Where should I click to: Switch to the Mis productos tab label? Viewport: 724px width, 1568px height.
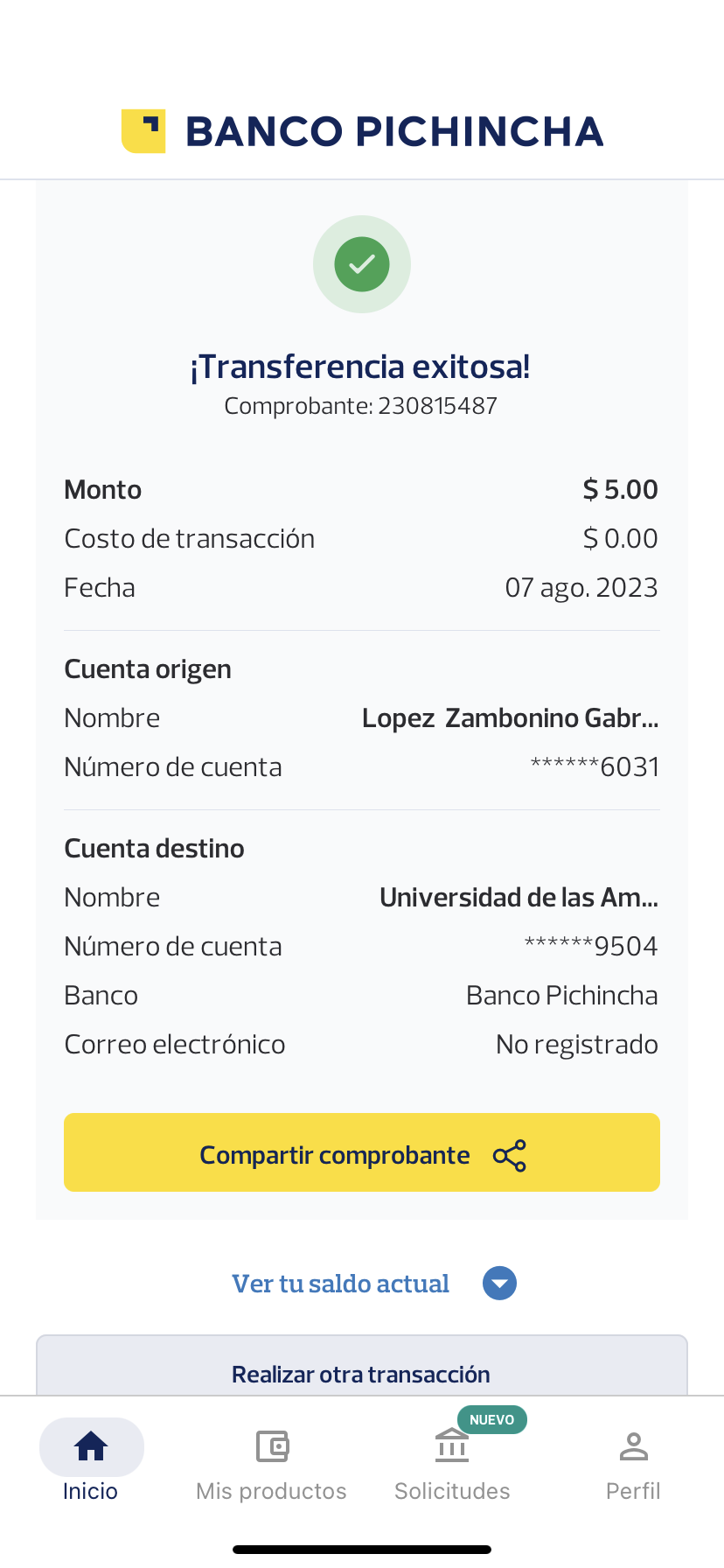click(x=271, y=1491)
